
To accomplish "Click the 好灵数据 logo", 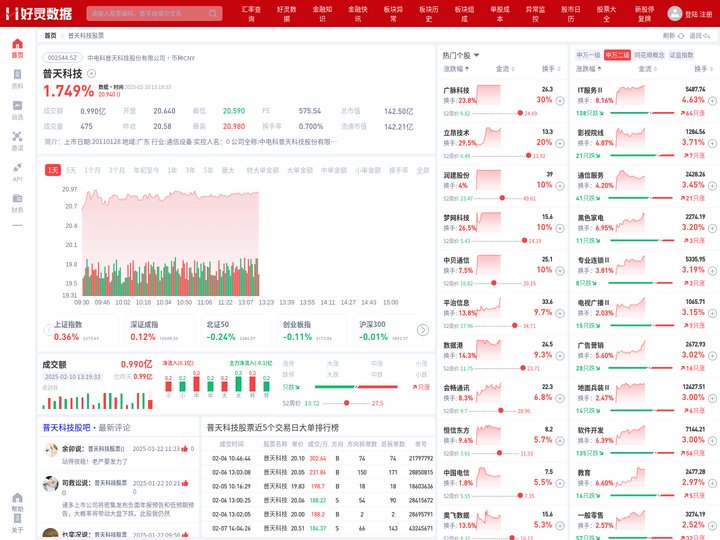I will (x=39, y=14).
